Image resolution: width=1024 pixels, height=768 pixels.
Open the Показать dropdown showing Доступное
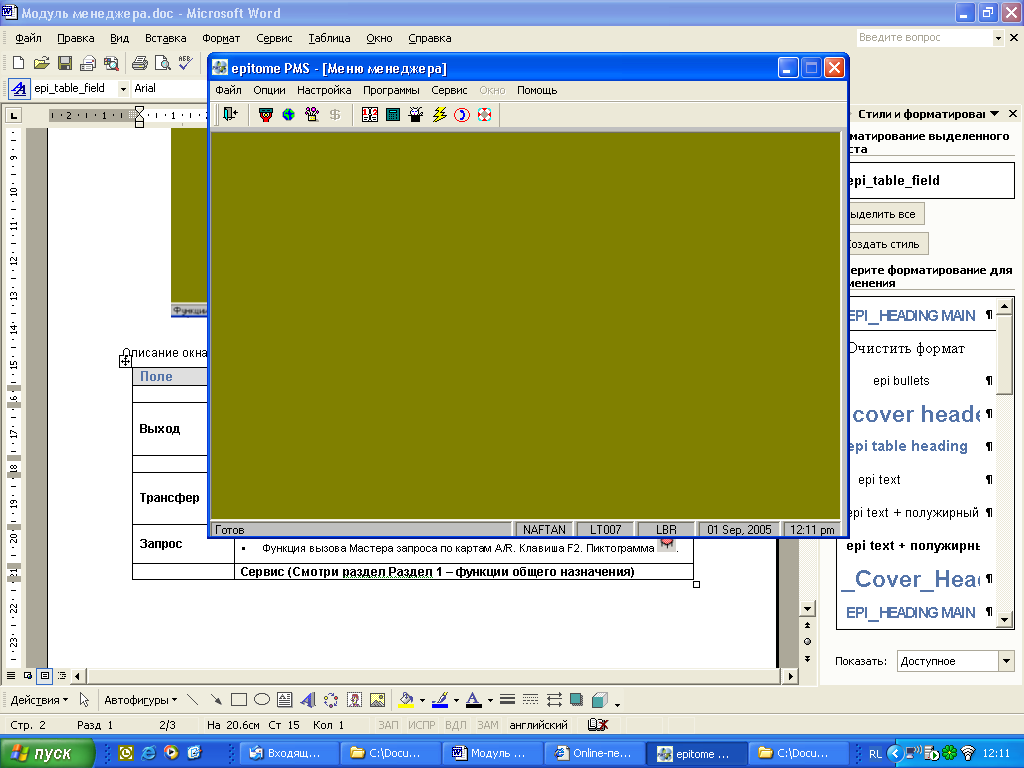(1006, 661)
